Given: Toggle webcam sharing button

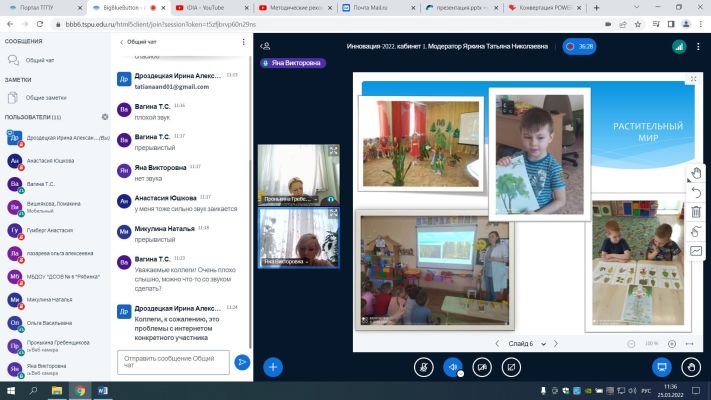Looking at the screenshot, I should (x=482, y=367).
